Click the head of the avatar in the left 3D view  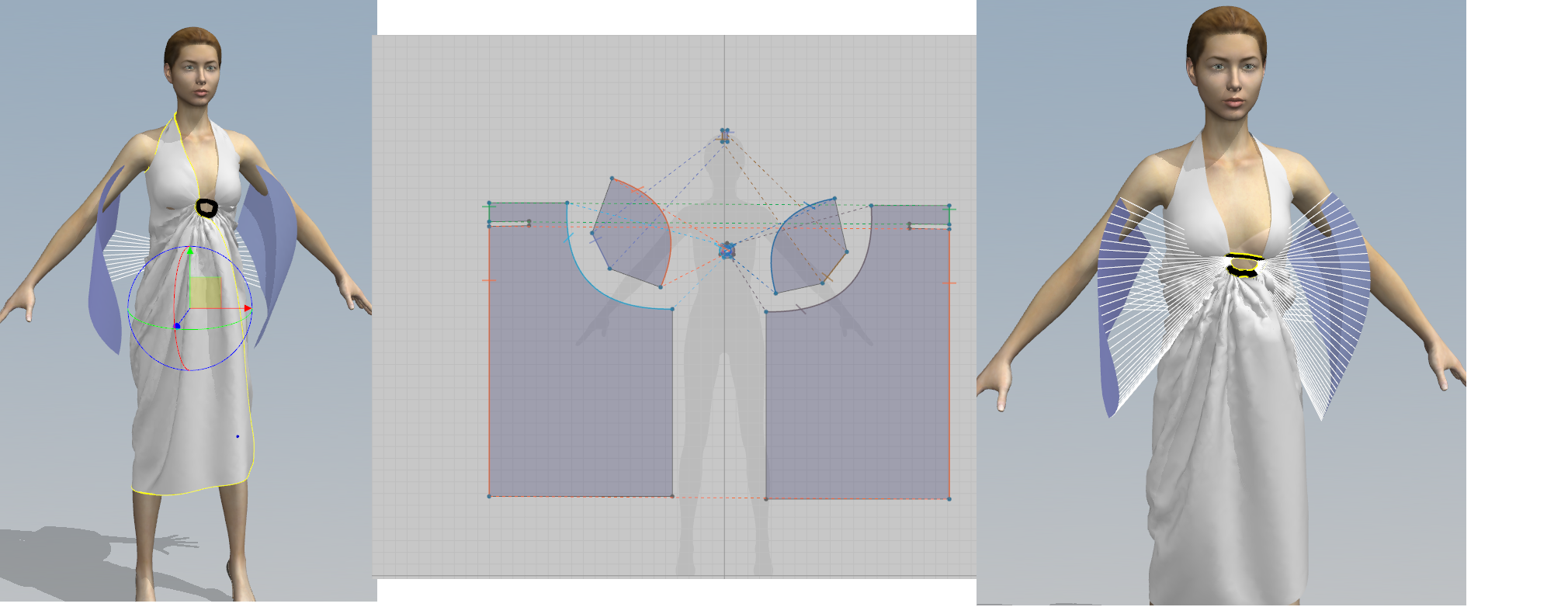click(x=193, y=66)
